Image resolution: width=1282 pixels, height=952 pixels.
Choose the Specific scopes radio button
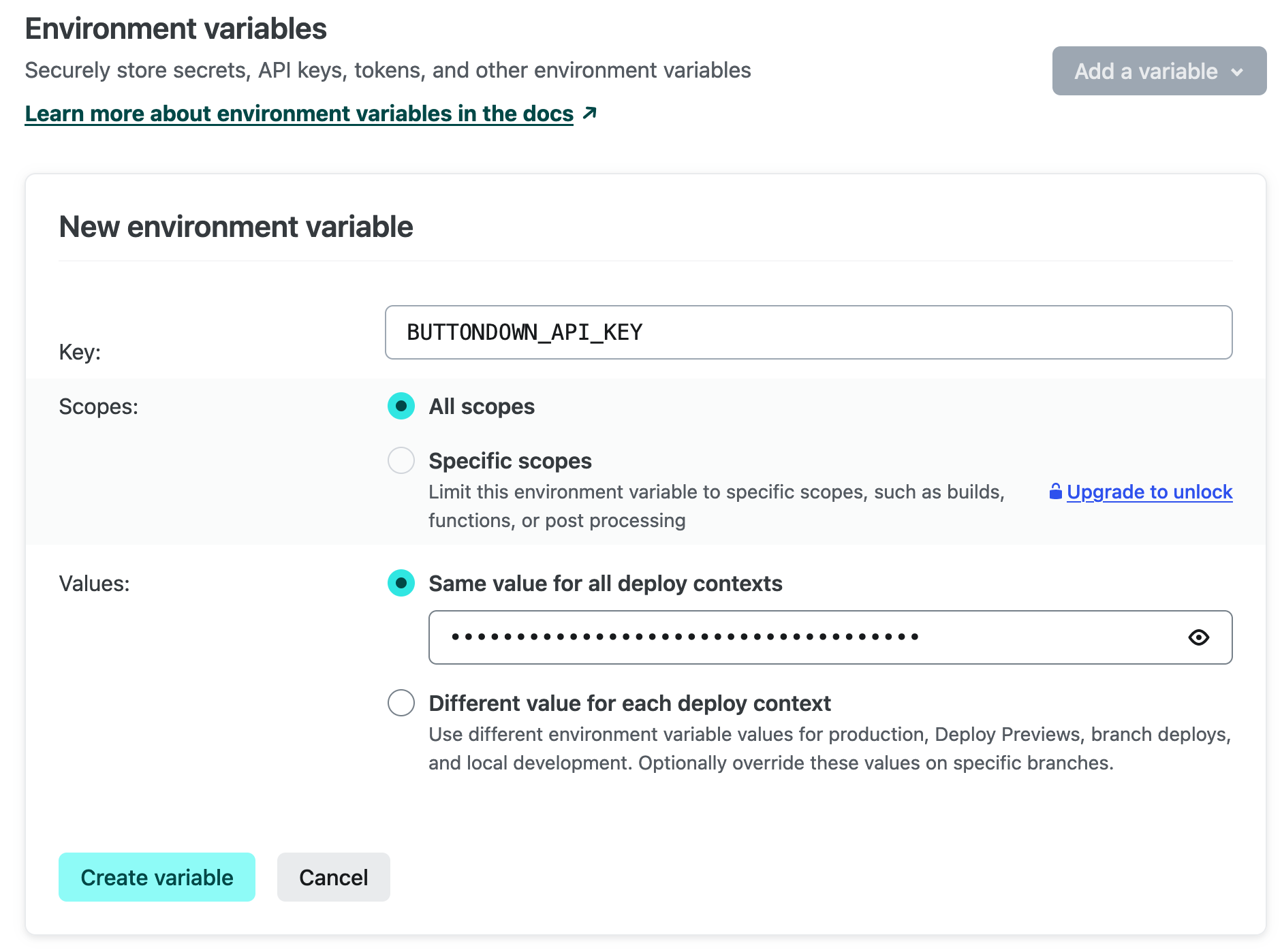click(401, 461)
